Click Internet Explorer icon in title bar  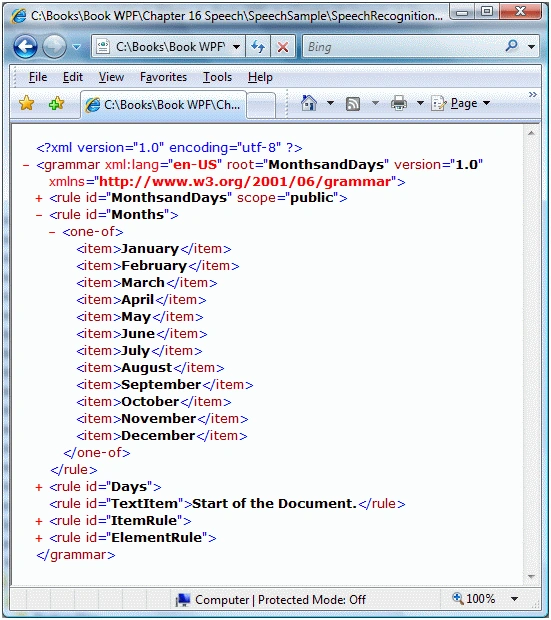pyautogui.click(x=19, y=16)
